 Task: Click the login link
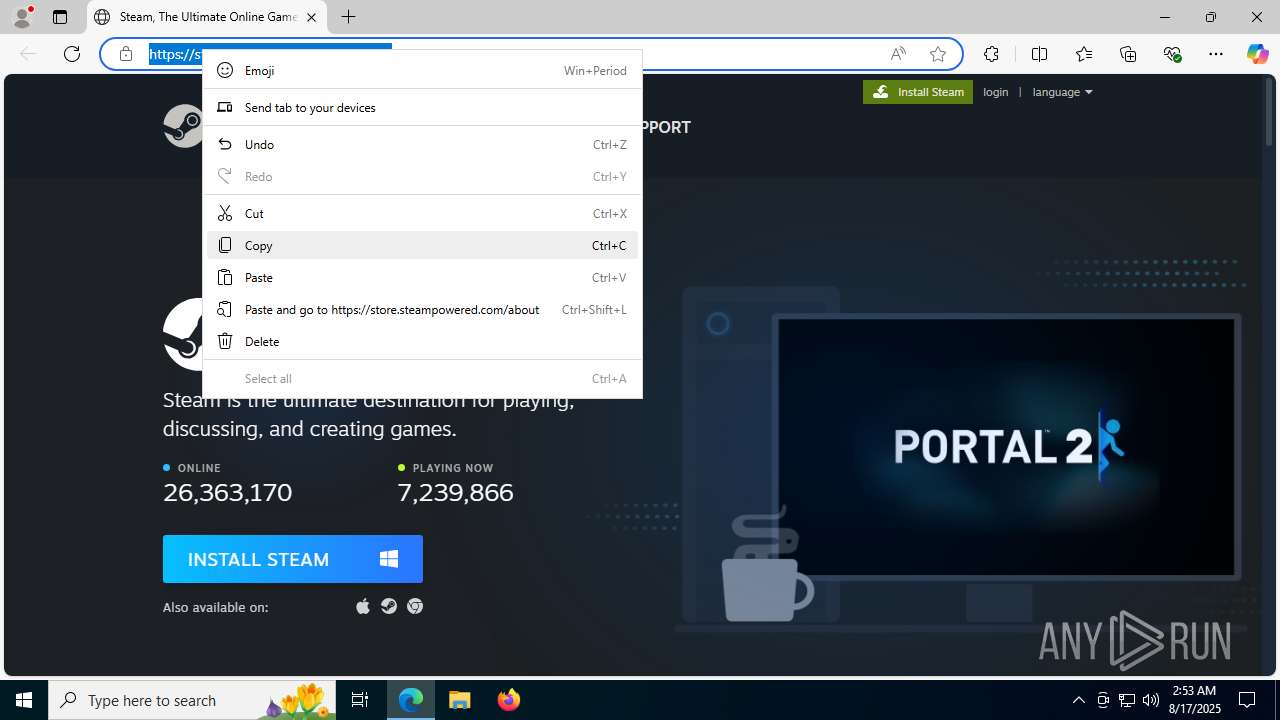click(x=996, y=92)
